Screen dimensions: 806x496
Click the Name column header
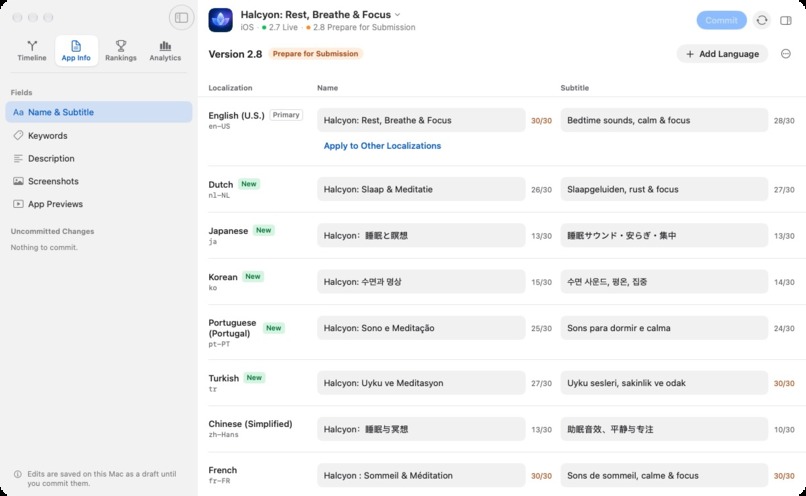pyautogui.click(x=327, y=88)
